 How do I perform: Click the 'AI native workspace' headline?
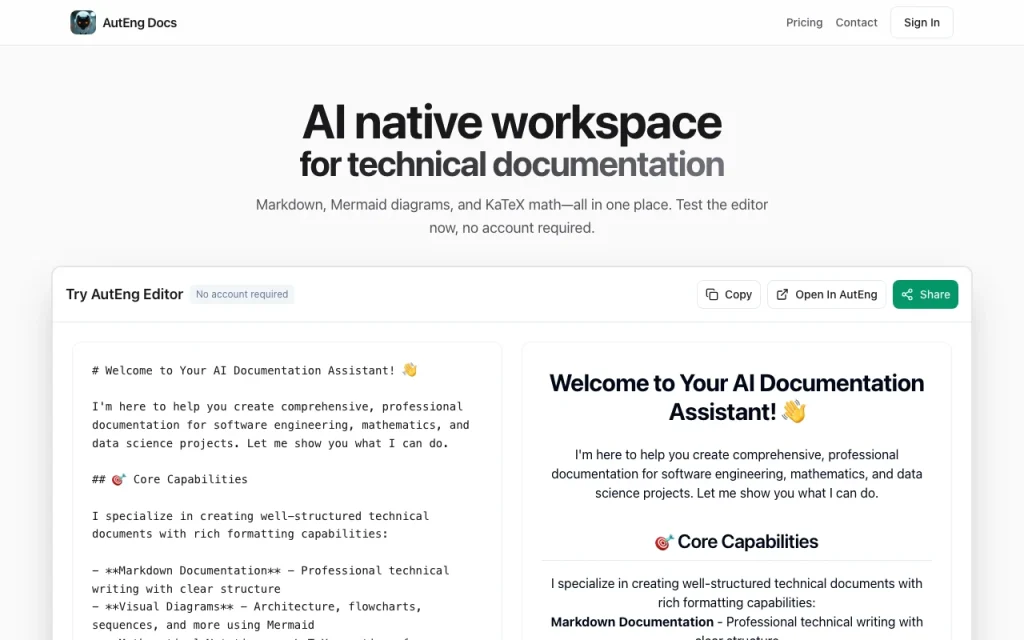pyautogui.click(x=512, y=122)
